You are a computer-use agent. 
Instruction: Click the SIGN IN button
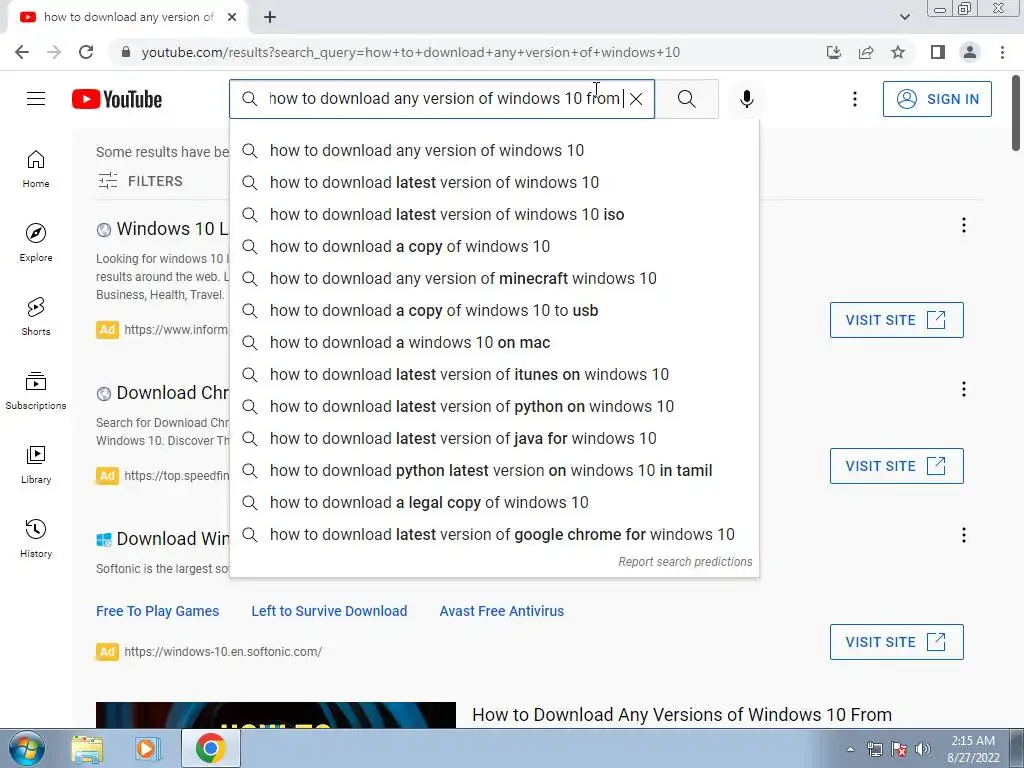point(937,99)
